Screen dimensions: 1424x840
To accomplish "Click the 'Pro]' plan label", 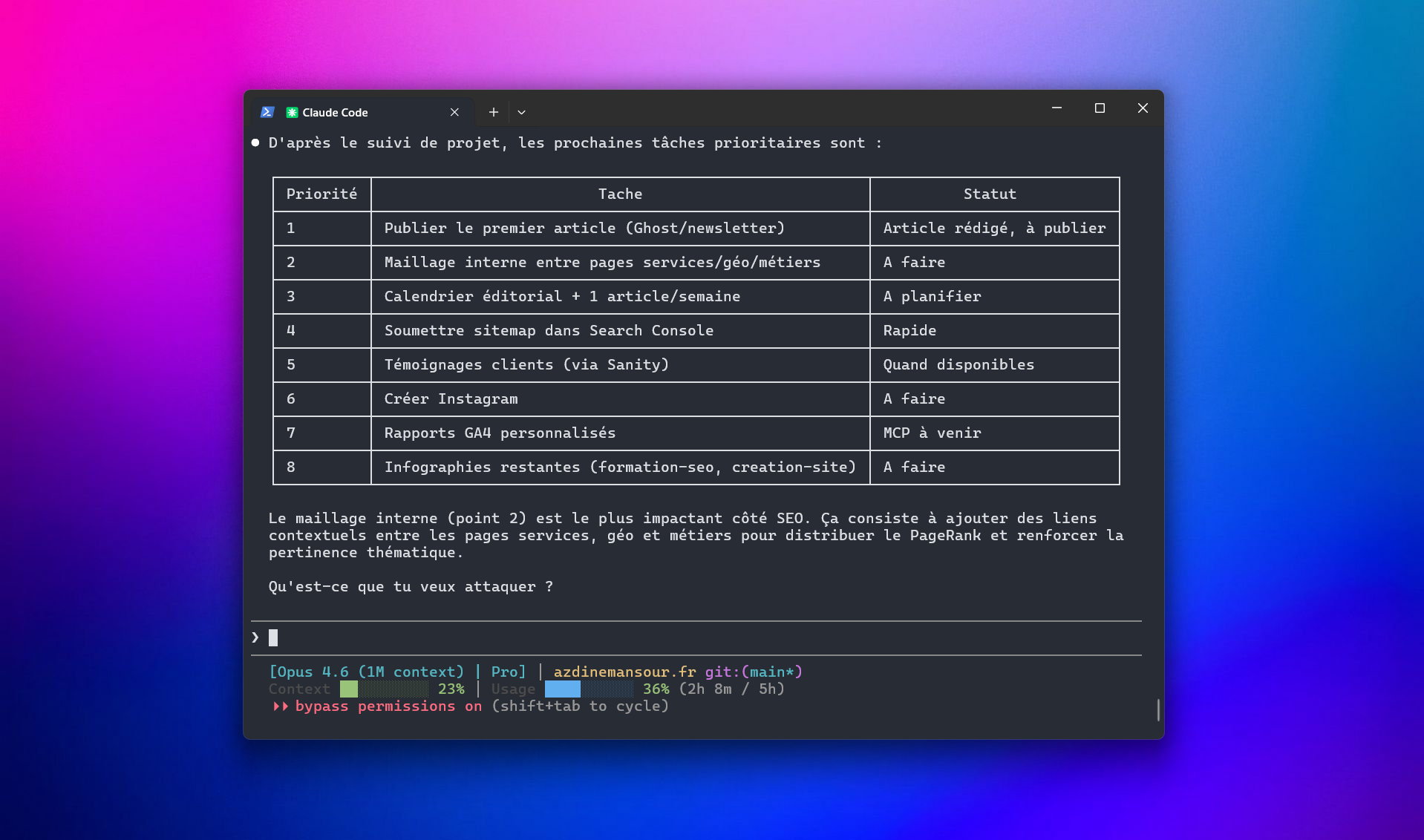I will 509,672.
